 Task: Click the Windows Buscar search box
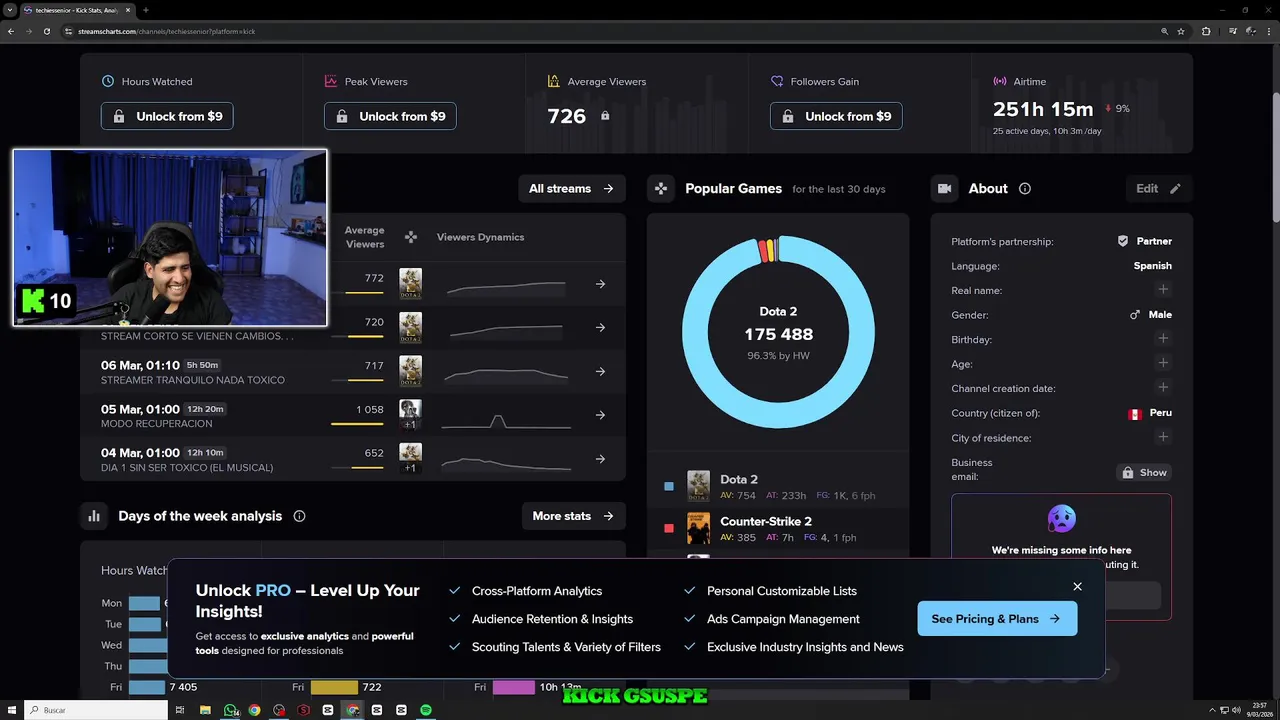(97, 710)
